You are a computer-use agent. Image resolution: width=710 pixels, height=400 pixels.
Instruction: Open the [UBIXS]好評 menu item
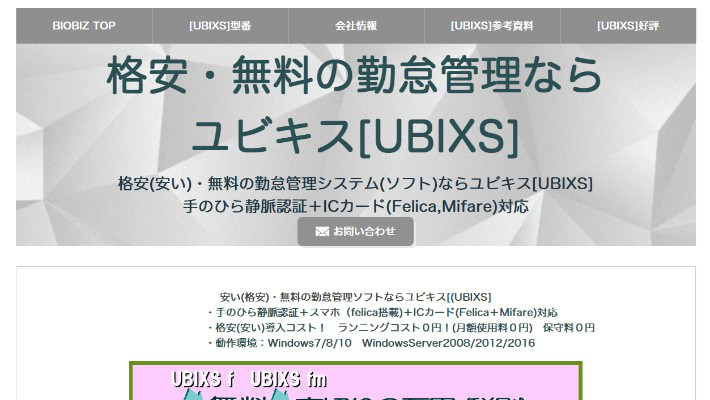click(x=628, y=26)
